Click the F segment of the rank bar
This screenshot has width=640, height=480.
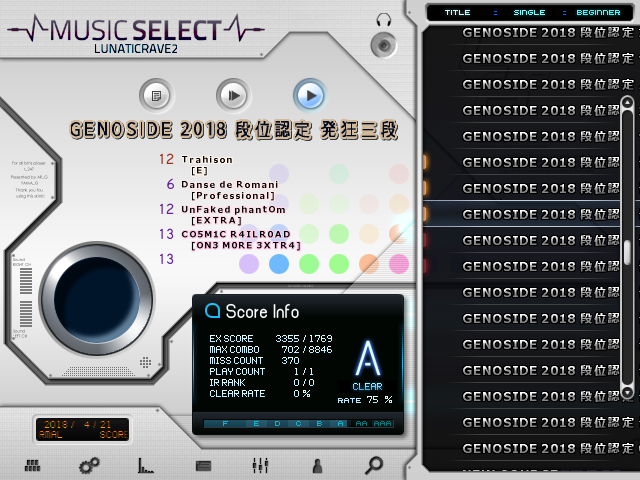coord(225,424)
